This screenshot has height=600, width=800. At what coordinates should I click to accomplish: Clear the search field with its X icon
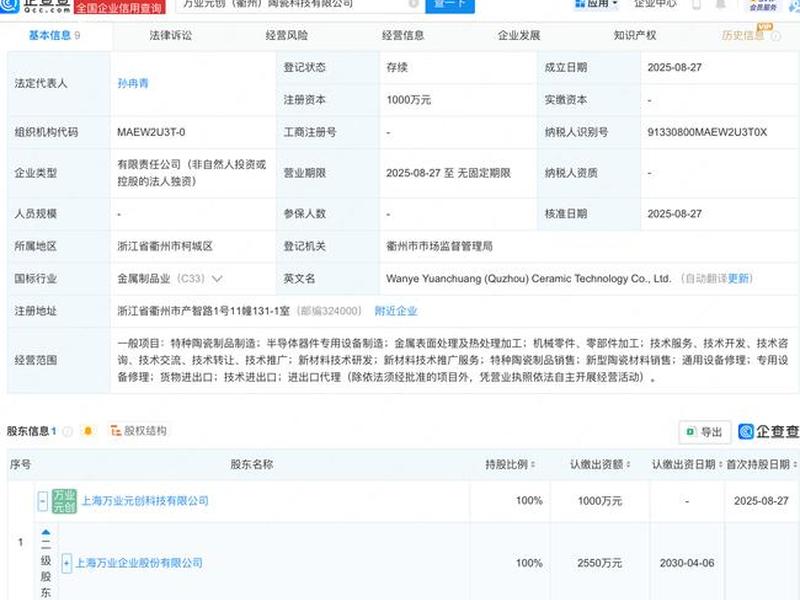click(x=414, y=4)
